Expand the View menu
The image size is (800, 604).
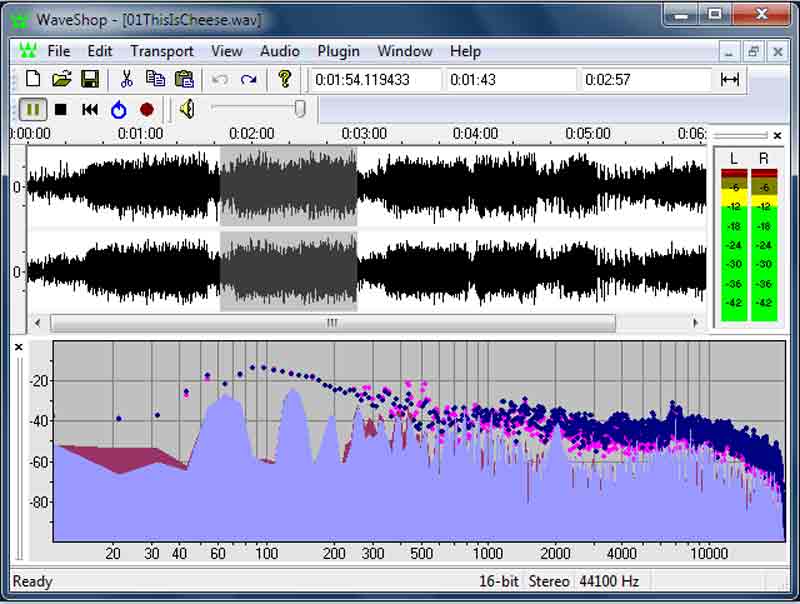(x=227, y=51)
